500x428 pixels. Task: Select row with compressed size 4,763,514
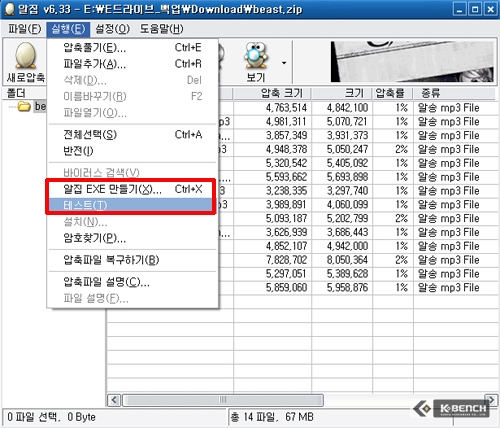[x=359, y=108]
